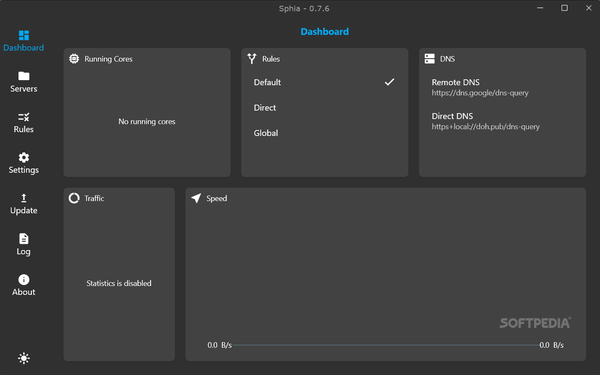600x375 pixels.
Task: Switch to the Servers label in sidebar
Action: pyautogui.click(x=24, y=89)
